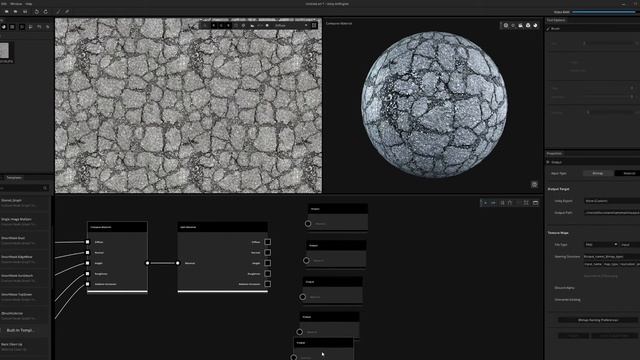The height and width of the screenshot is (360, 640).
Task: Click Normal output square on Split Material
Action: [267, 253]
